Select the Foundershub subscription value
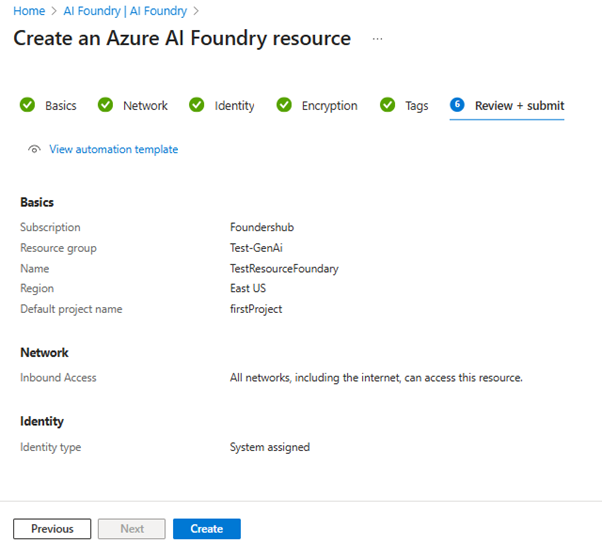The width and height of the screenshot is (602, 543). coord(262,227)
